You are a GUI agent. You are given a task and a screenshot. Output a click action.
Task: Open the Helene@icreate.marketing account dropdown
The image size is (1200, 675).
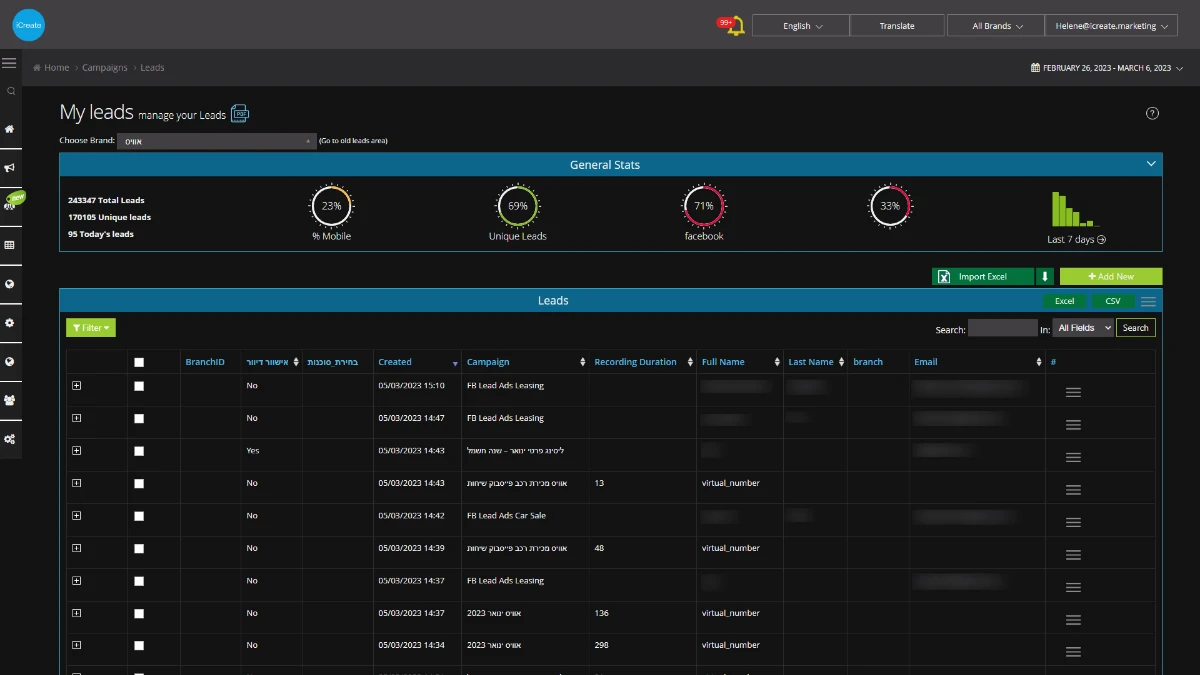point(1113,26)
